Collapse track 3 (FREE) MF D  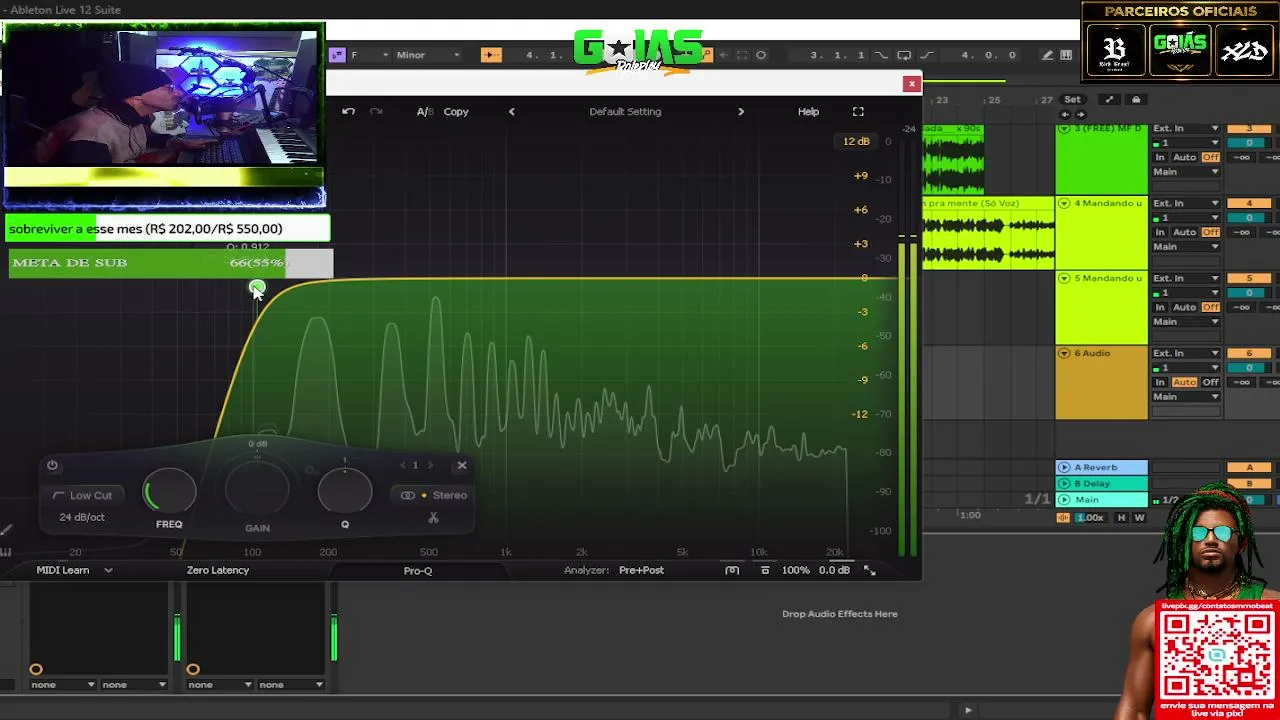1064,129
